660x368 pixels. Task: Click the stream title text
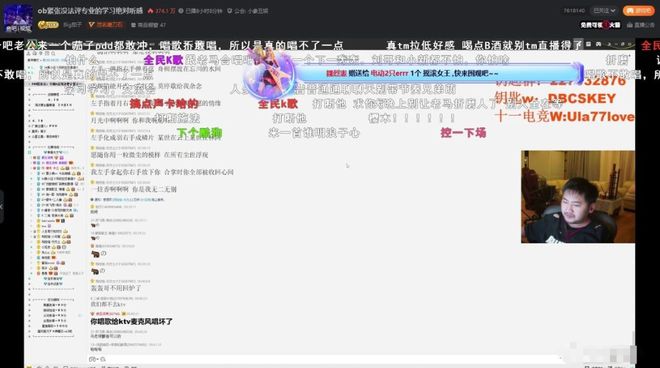tap(90, 11)
